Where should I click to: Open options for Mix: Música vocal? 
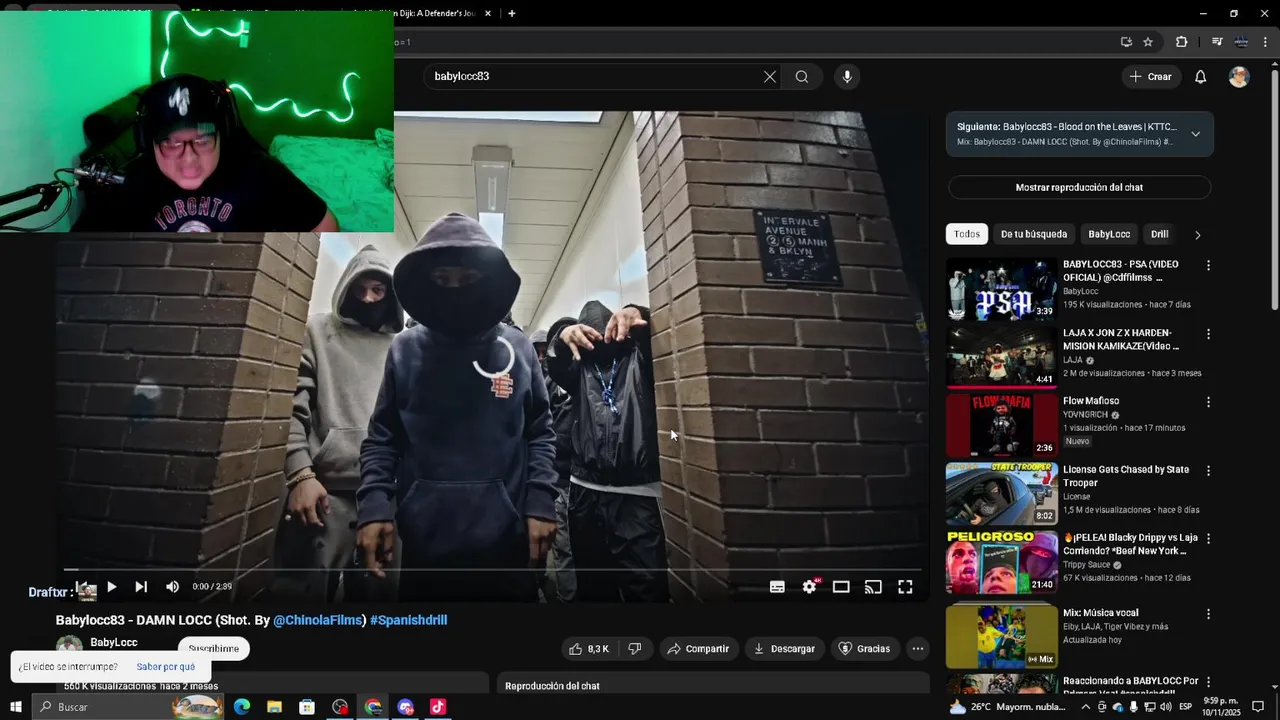1208,614
